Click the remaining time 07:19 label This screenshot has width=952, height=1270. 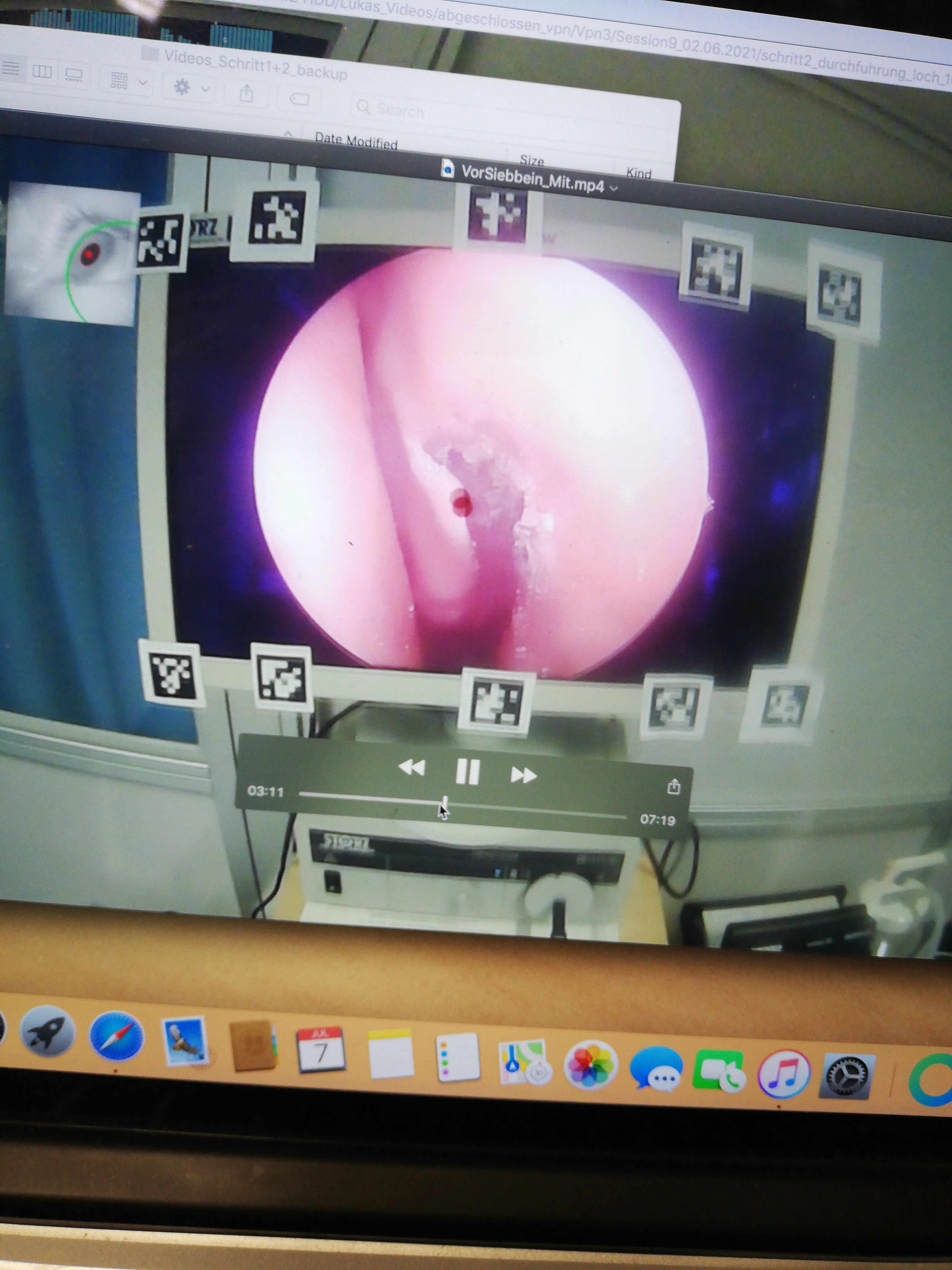658,819
